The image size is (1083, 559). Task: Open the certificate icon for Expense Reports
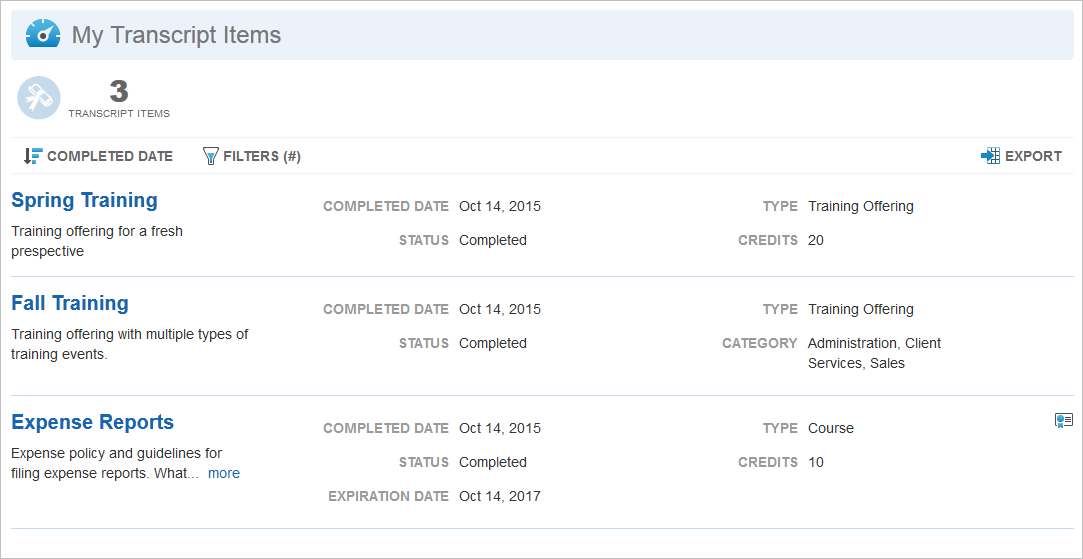pyautogui.click(x=1064, y=420)
